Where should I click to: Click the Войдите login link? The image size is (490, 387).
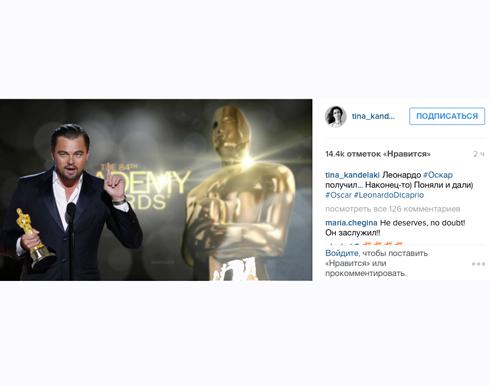tap(342, 253)
